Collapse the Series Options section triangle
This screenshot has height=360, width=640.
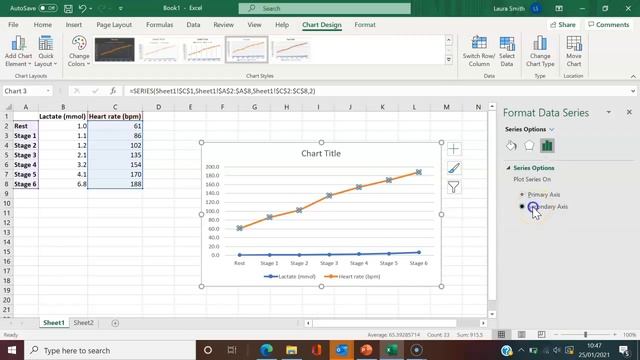coord(508,168)
